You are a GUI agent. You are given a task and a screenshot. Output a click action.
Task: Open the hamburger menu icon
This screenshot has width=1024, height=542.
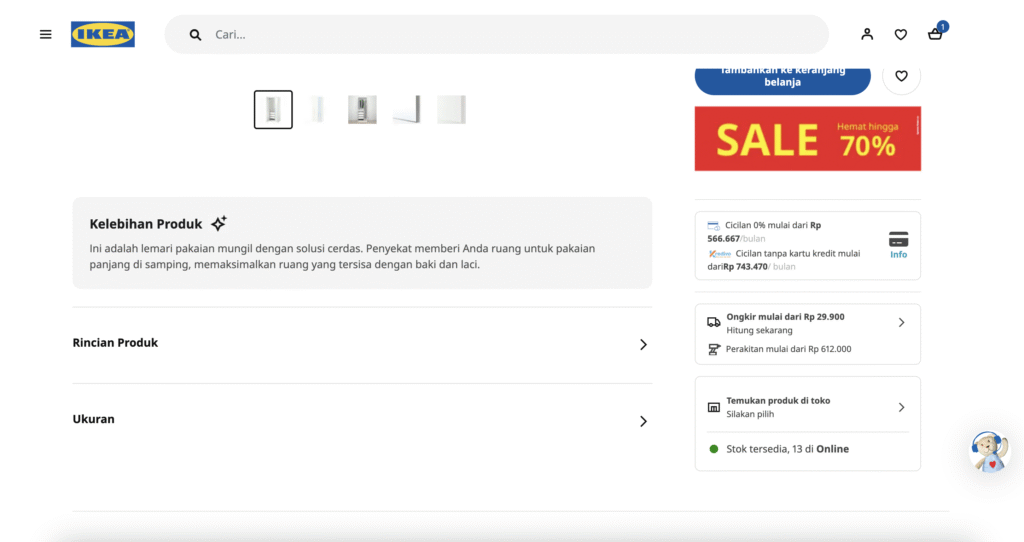[45, 34]
